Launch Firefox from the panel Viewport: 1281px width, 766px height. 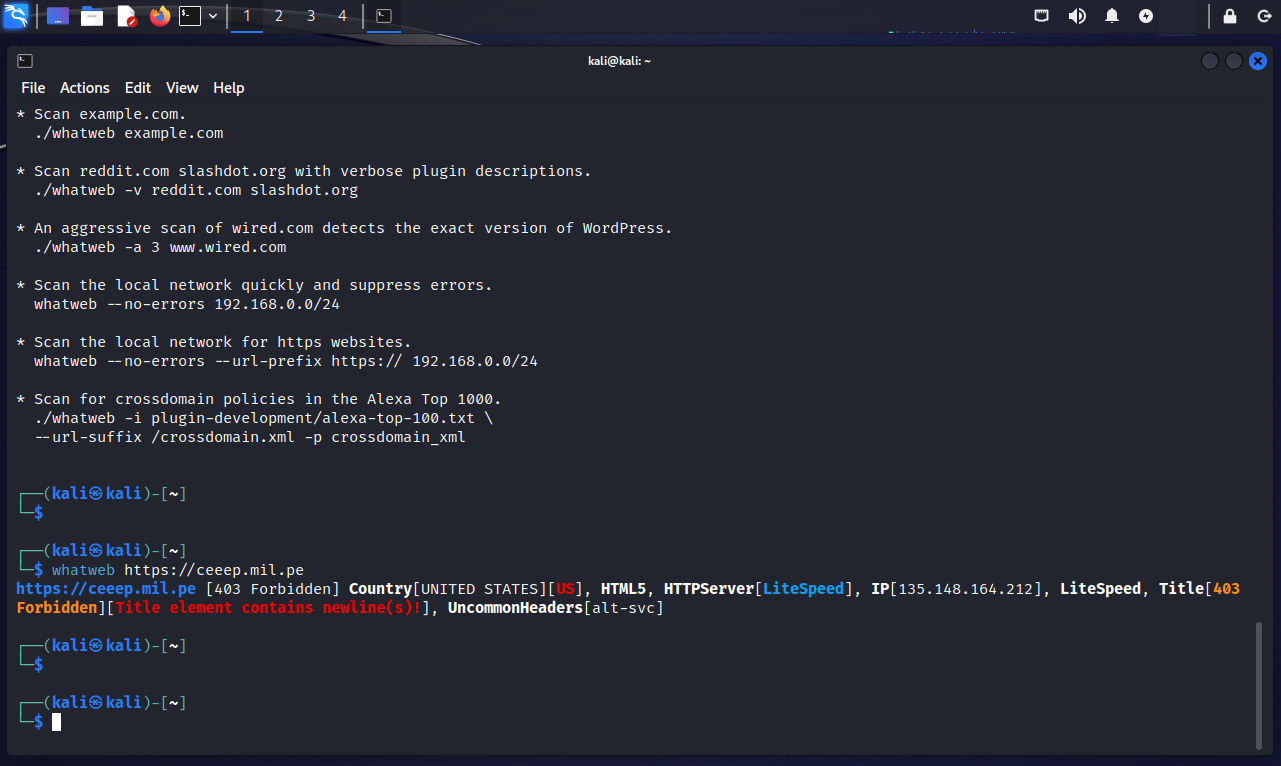pos(159,16)
